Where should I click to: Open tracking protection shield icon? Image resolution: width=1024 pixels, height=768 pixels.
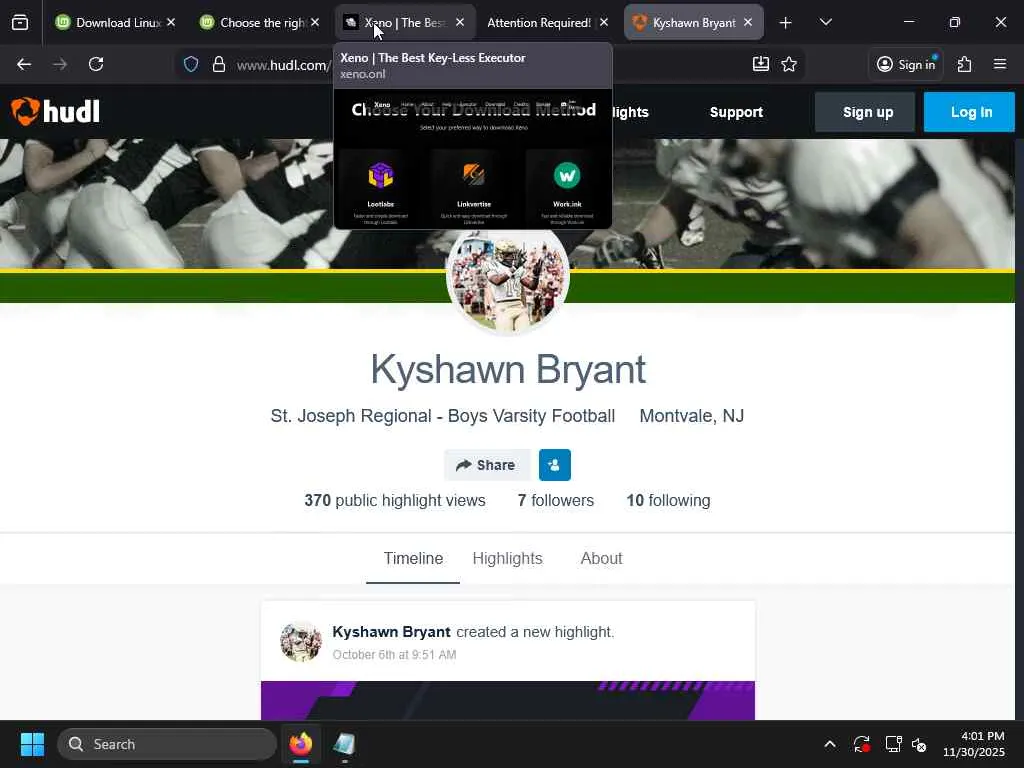tap(191, 64)
